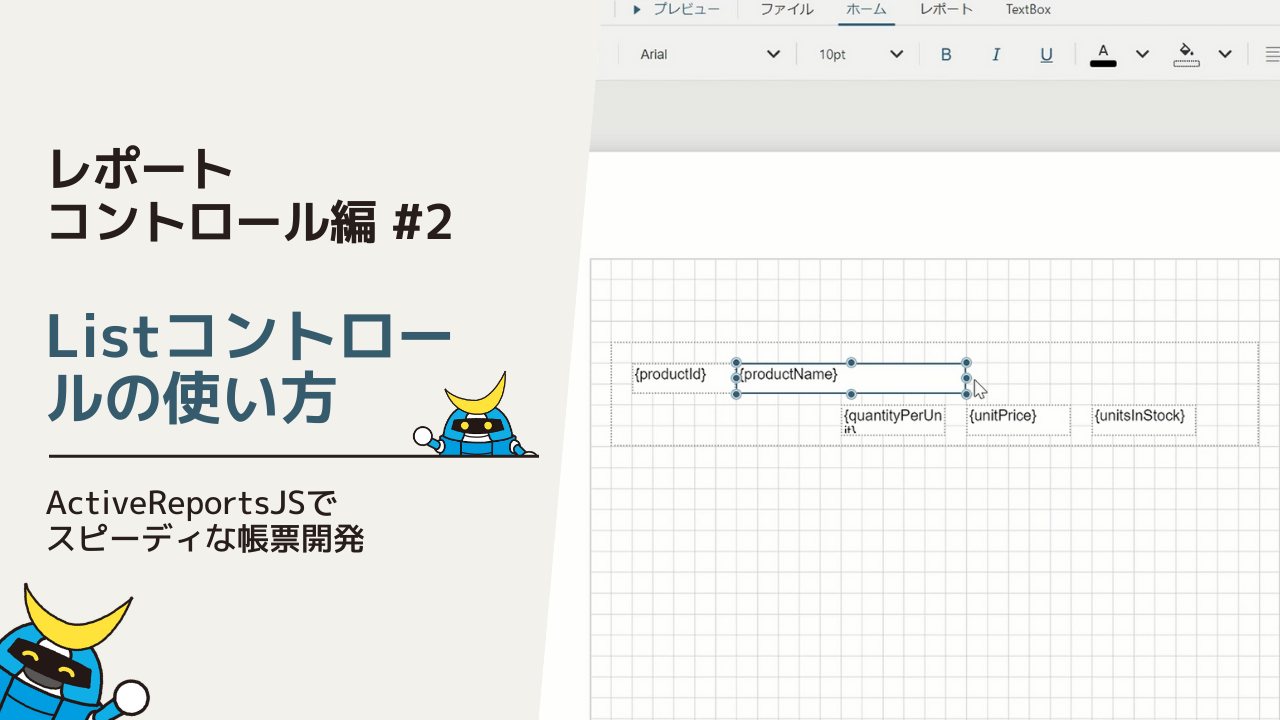Switch to the レポート tab
This screenshot has width=1280, height=720.
946,10
